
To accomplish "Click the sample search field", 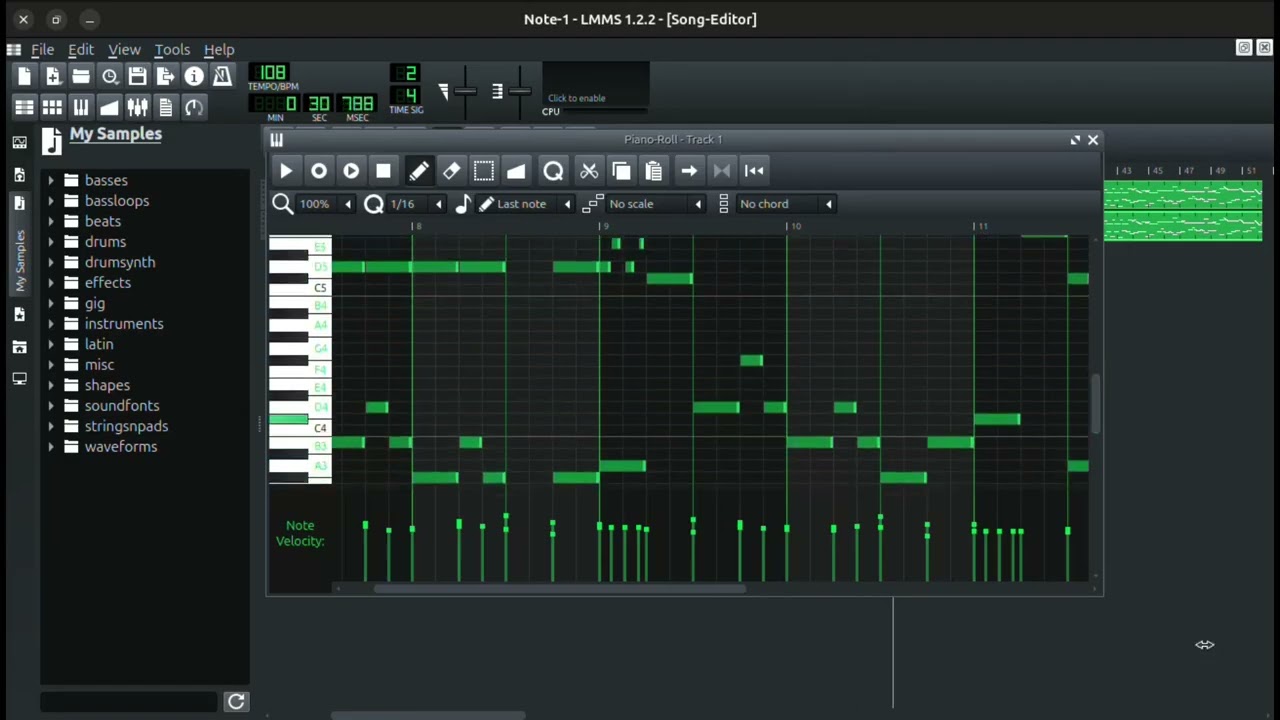I will pyautogui.click(x=129, y=702).
